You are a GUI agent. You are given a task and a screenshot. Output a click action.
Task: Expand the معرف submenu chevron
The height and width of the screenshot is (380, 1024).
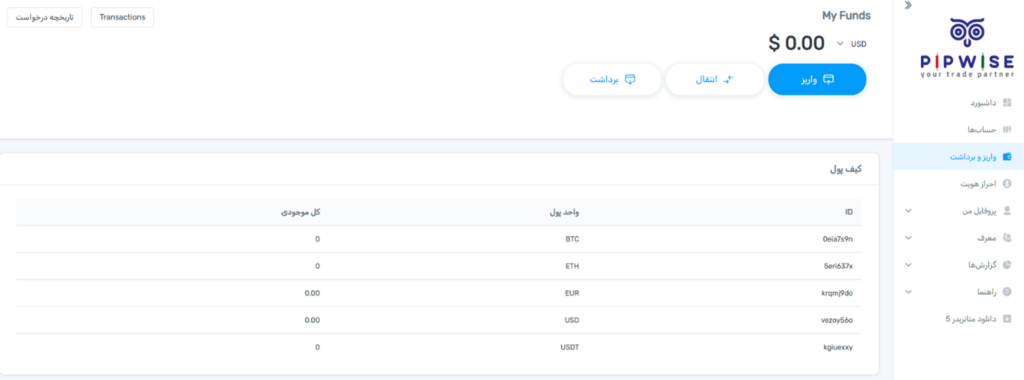pos(908,238)
